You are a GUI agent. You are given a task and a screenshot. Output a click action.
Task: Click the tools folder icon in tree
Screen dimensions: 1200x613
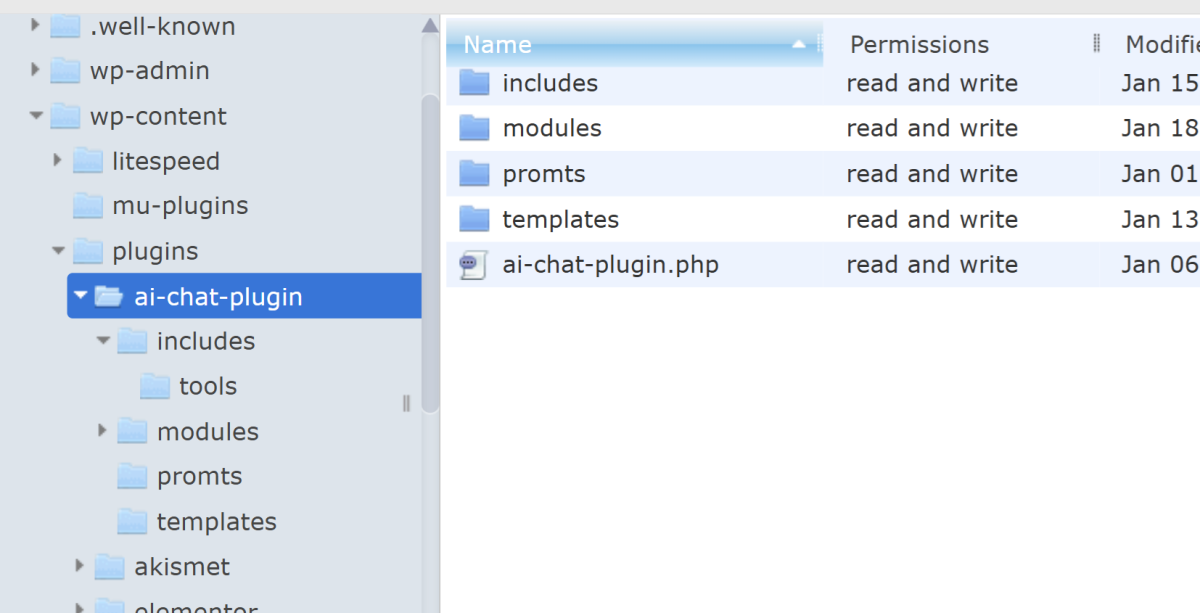(x=155, y=386)
